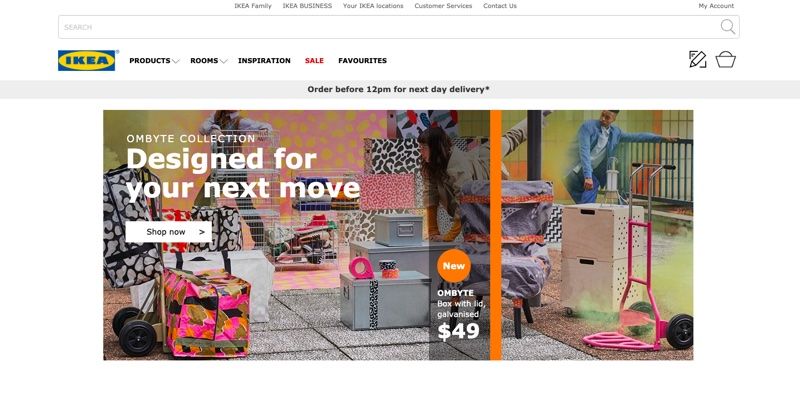
Task: Open My Account link
Action: pyautogui.click(x=716, y=6)
